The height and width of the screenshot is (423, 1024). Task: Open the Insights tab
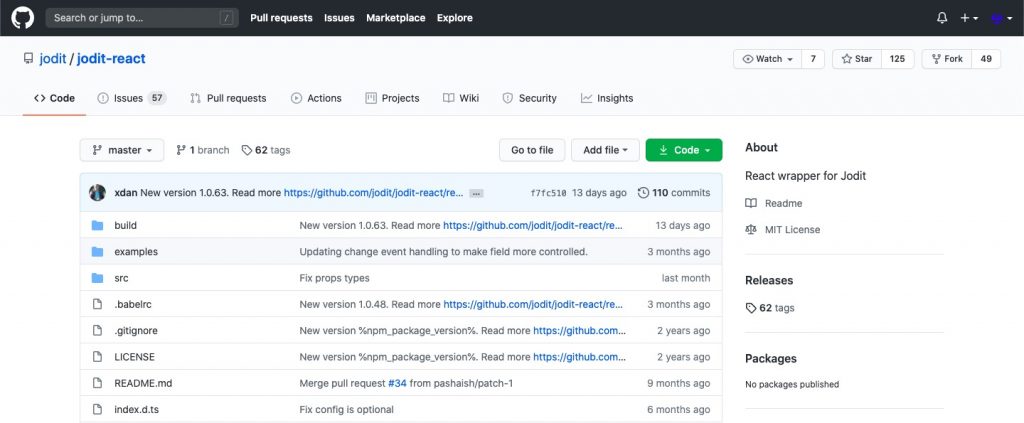(607, 98)
